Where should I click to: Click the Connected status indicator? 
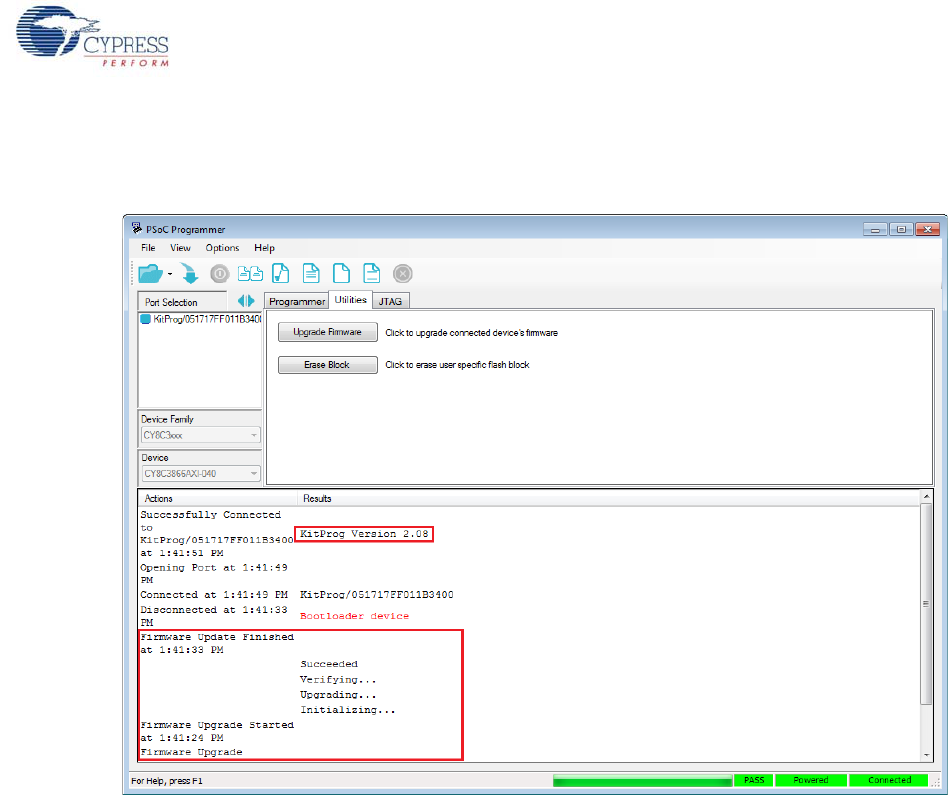coord(889,780)
